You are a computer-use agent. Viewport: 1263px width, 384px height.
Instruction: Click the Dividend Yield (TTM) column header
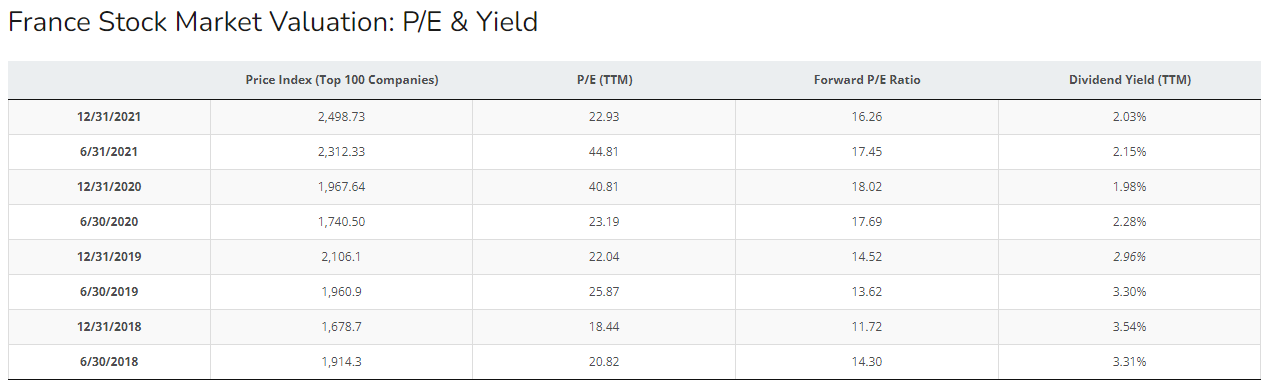[x=1129, y=80]
